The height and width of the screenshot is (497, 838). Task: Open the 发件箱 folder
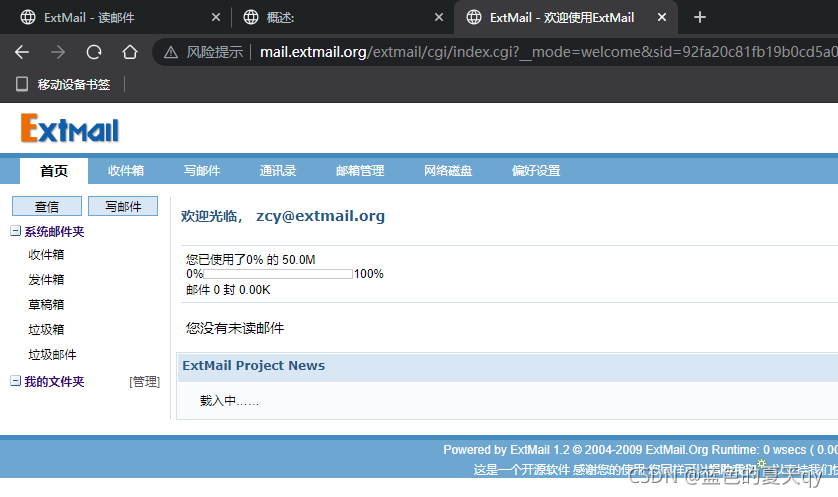46,279
